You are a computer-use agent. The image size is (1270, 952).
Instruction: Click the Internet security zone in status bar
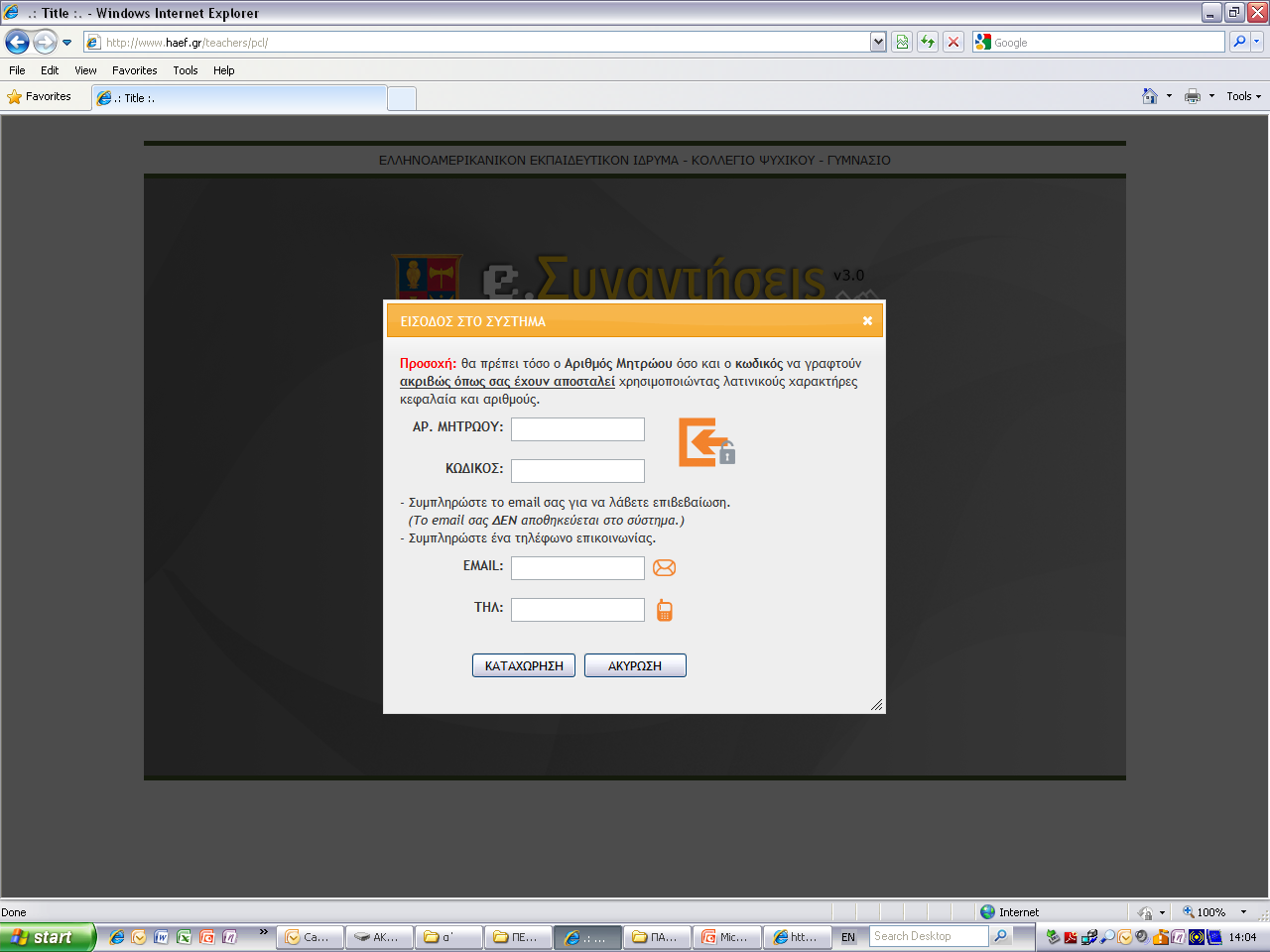1010,912
